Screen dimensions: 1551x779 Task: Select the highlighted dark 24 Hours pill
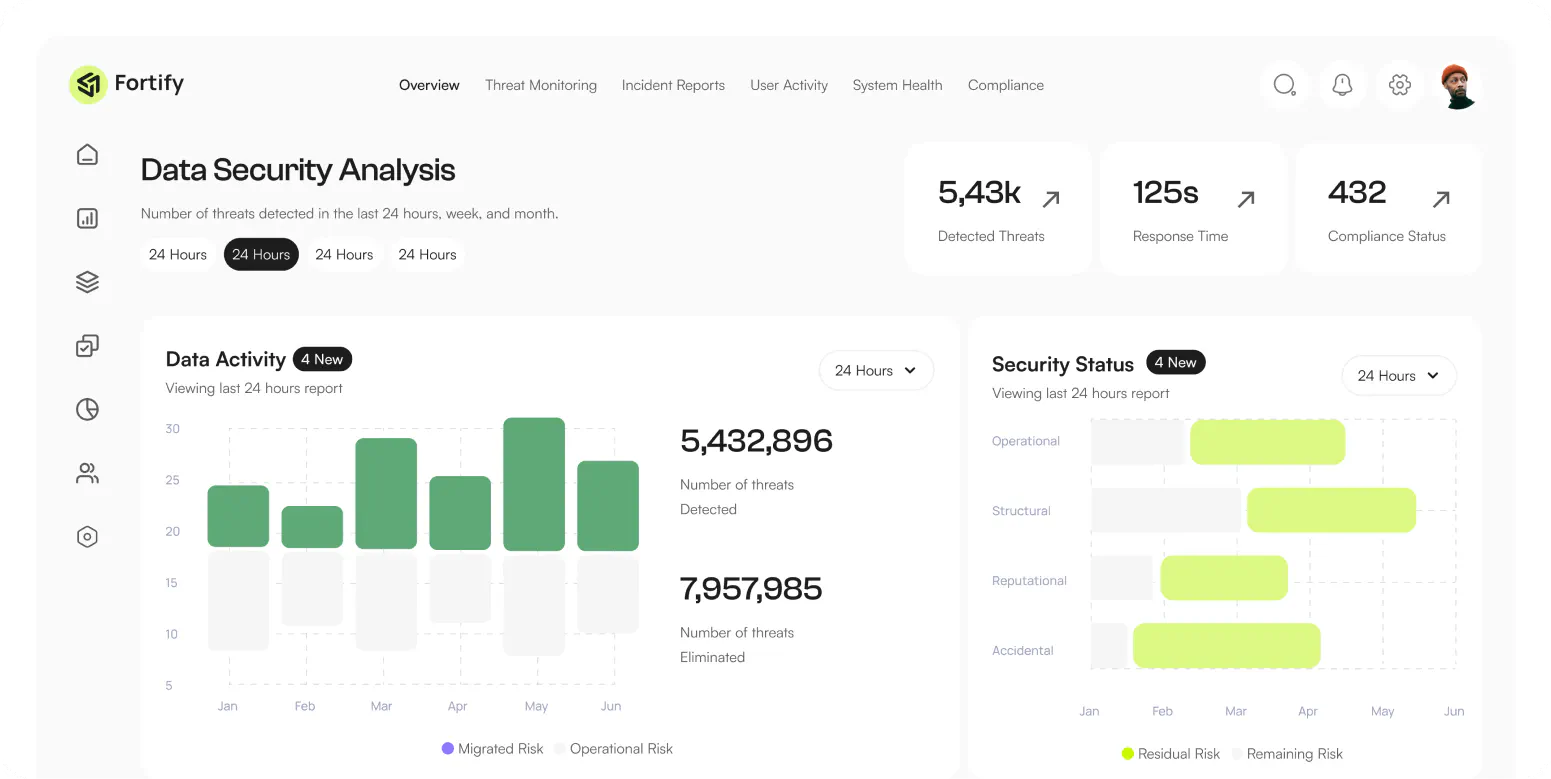261,255
